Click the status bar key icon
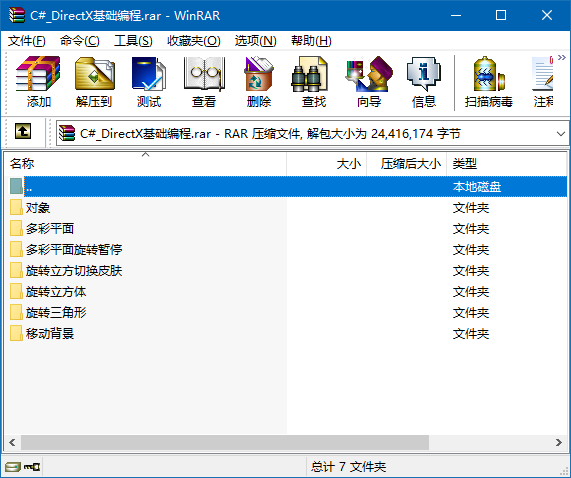The width and height of the screenshot is (571, 478). 32,466
